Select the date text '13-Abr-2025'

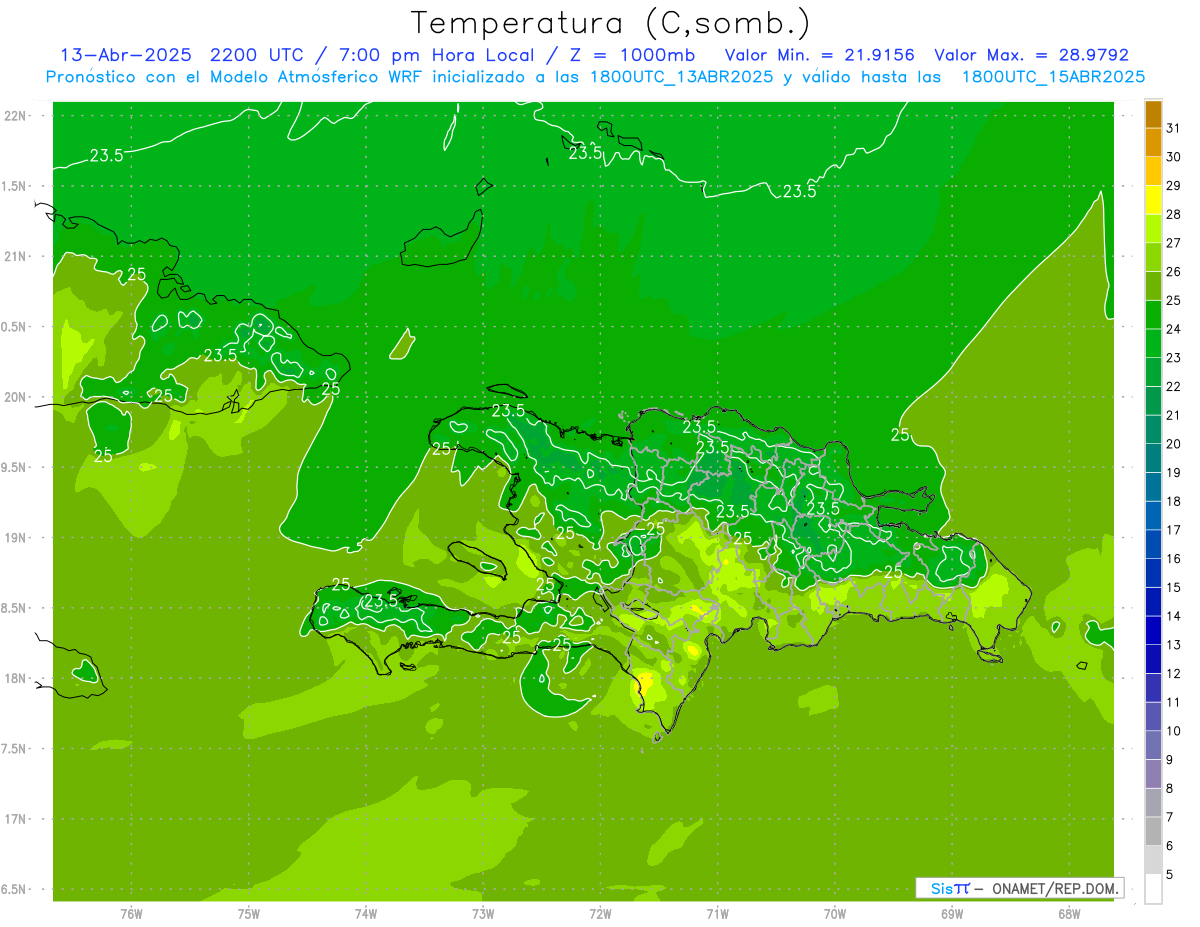click(126, 55)
